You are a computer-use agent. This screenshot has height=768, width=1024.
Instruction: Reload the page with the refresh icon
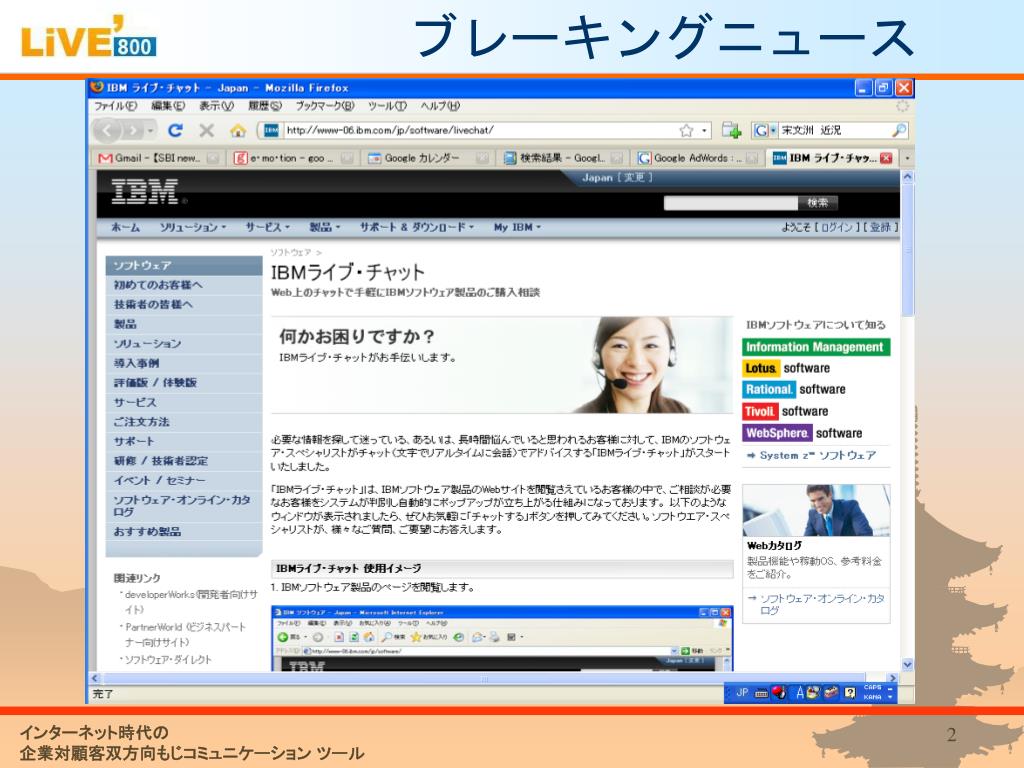pos(175,131)
